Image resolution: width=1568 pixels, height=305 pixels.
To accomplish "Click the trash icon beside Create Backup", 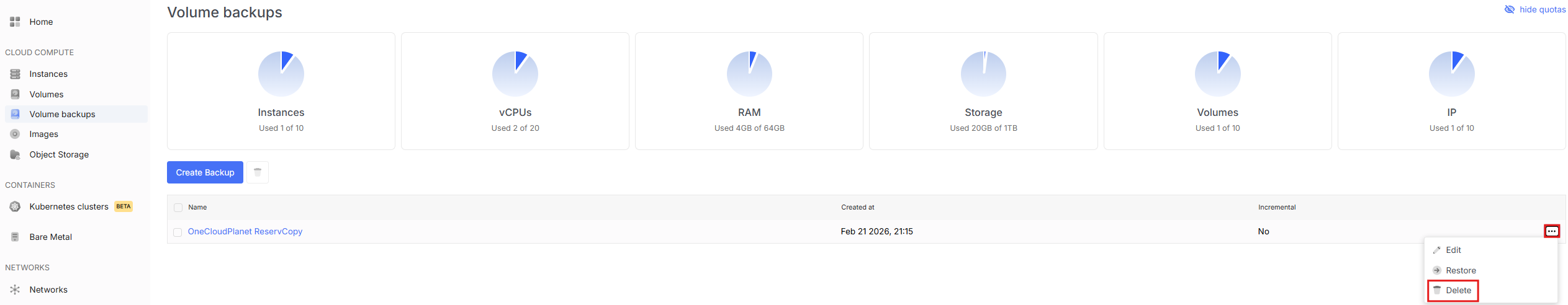I will click(x=258, y=172).
